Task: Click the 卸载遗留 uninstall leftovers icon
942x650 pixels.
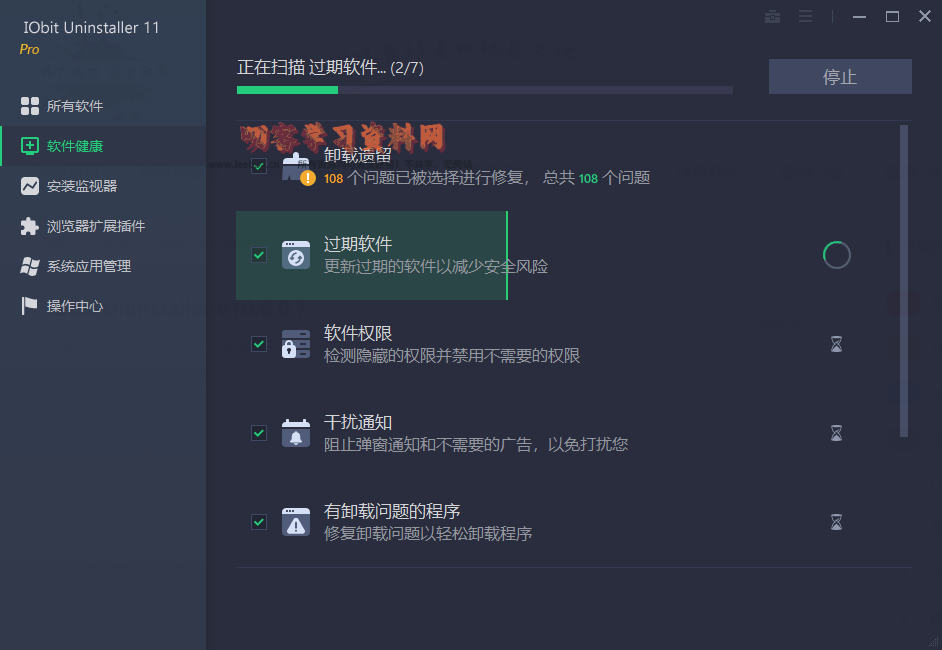Action: (x=296, y=167)
